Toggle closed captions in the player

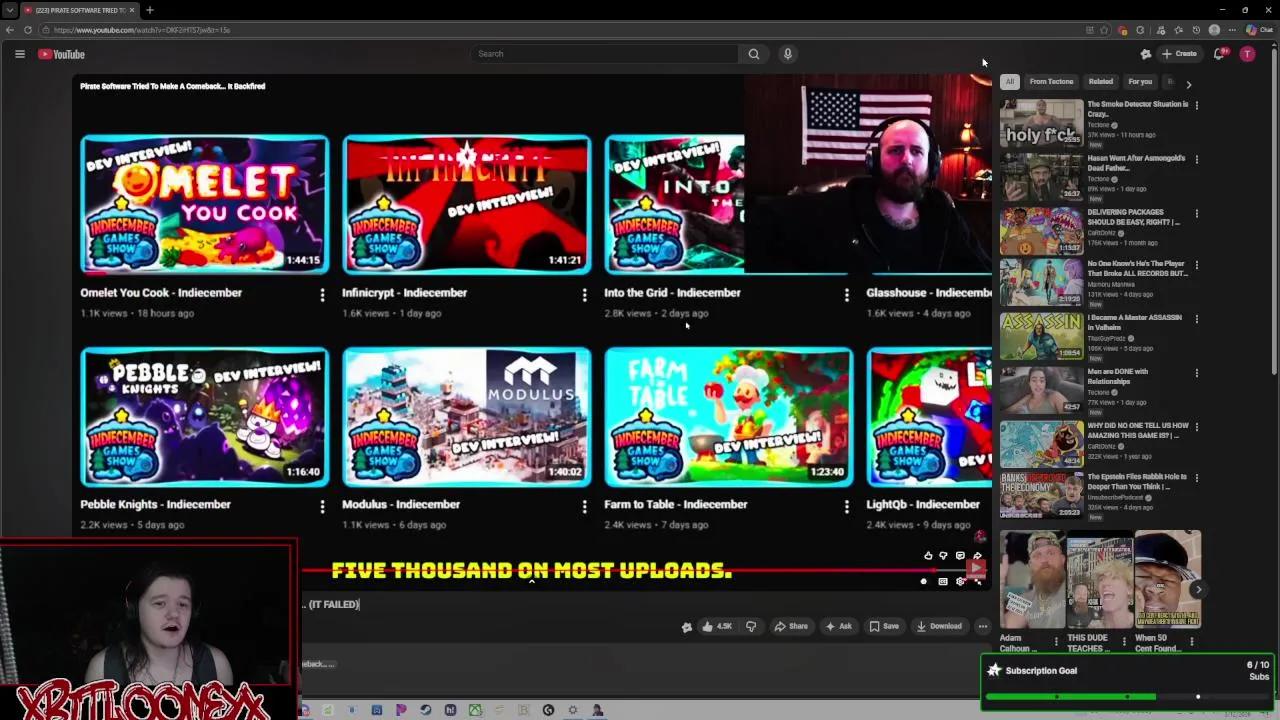click(x=943, y=581)
